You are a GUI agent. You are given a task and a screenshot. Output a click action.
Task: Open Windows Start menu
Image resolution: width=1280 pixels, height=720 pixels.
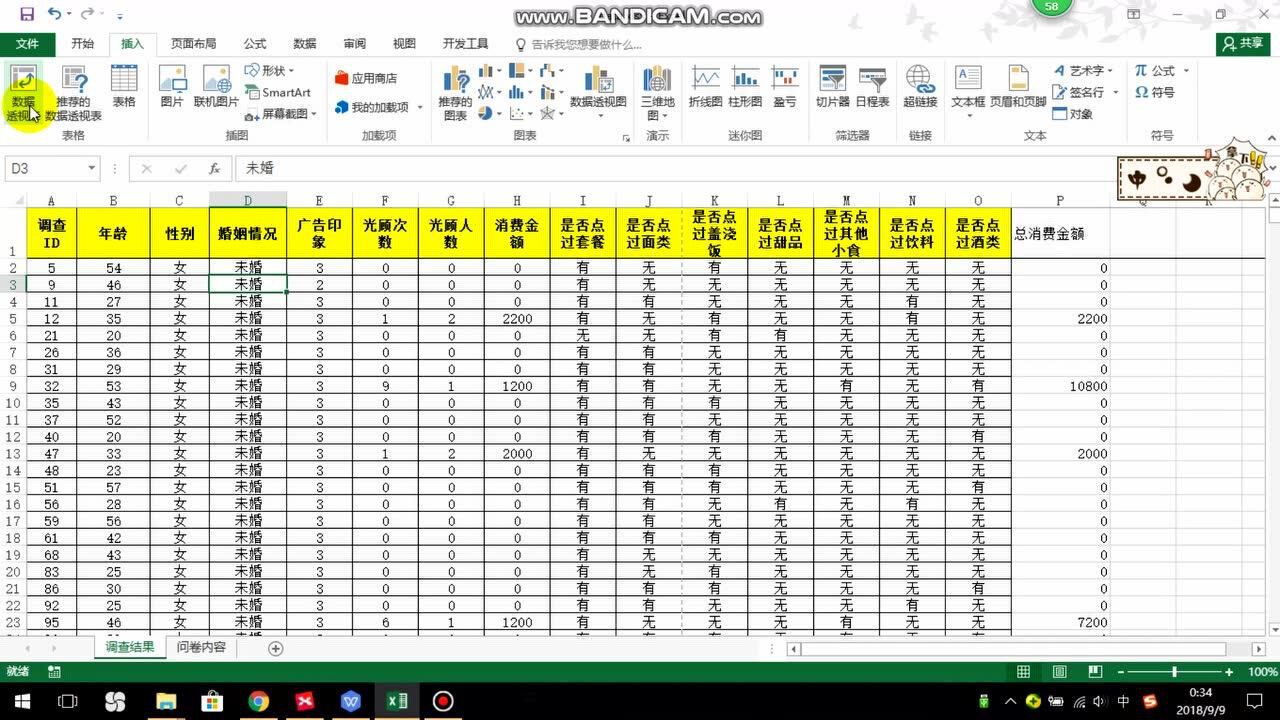point(21,701)
